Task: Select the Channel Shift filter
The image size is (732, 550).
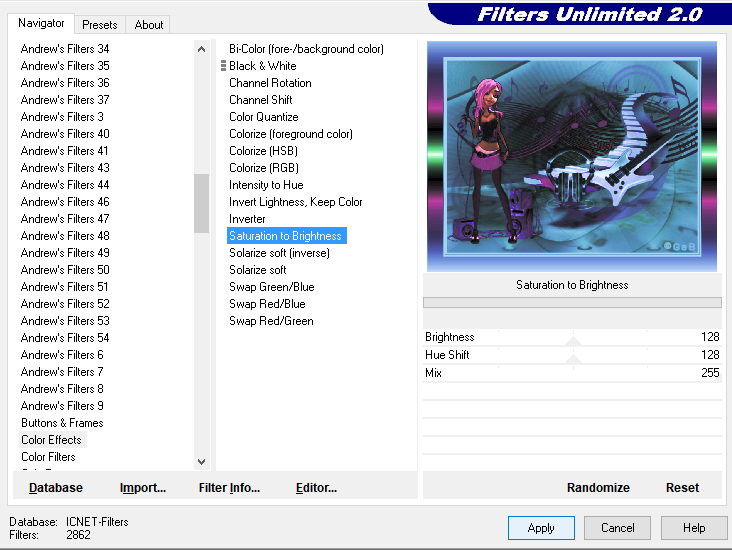Action: point(260,100)
